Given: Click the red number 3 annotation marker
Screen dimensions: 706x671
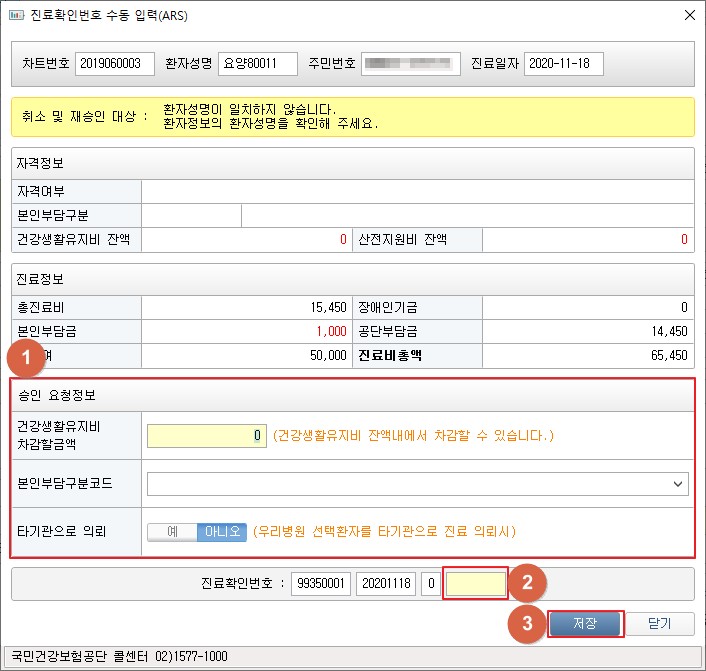Looking at the screenshot, I should coord(527,624).
